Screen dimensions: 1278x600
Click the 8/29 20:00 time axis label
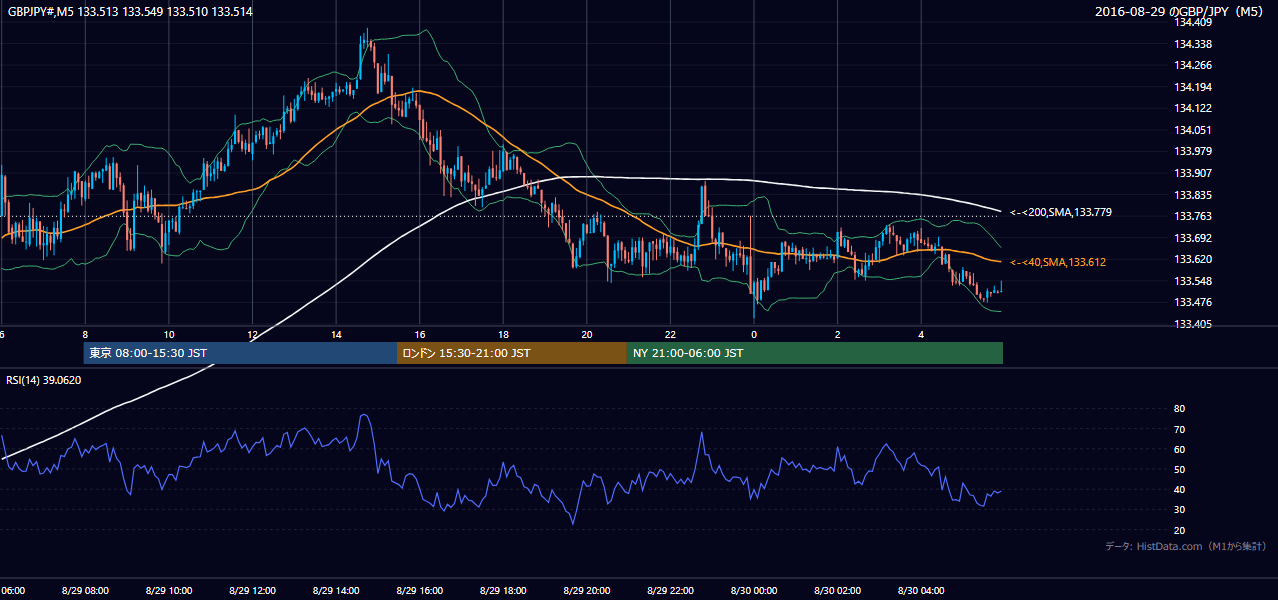click(x=587, y=591)
